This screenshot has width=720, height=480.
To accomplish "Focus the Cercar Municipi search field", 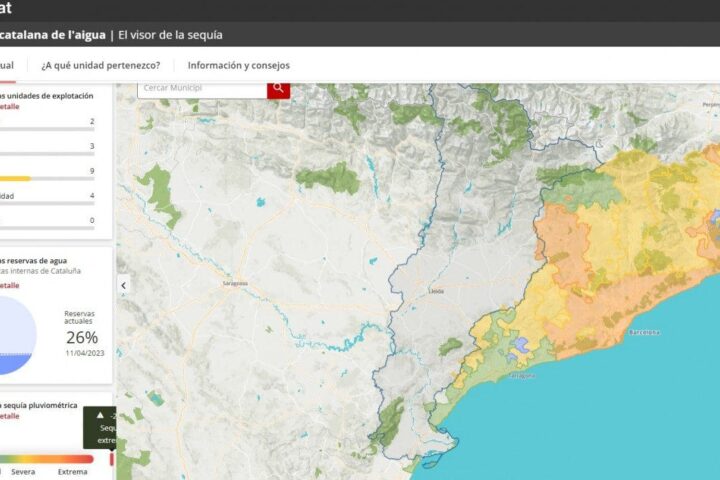I will pyautogui.click(x=201, y=89).
